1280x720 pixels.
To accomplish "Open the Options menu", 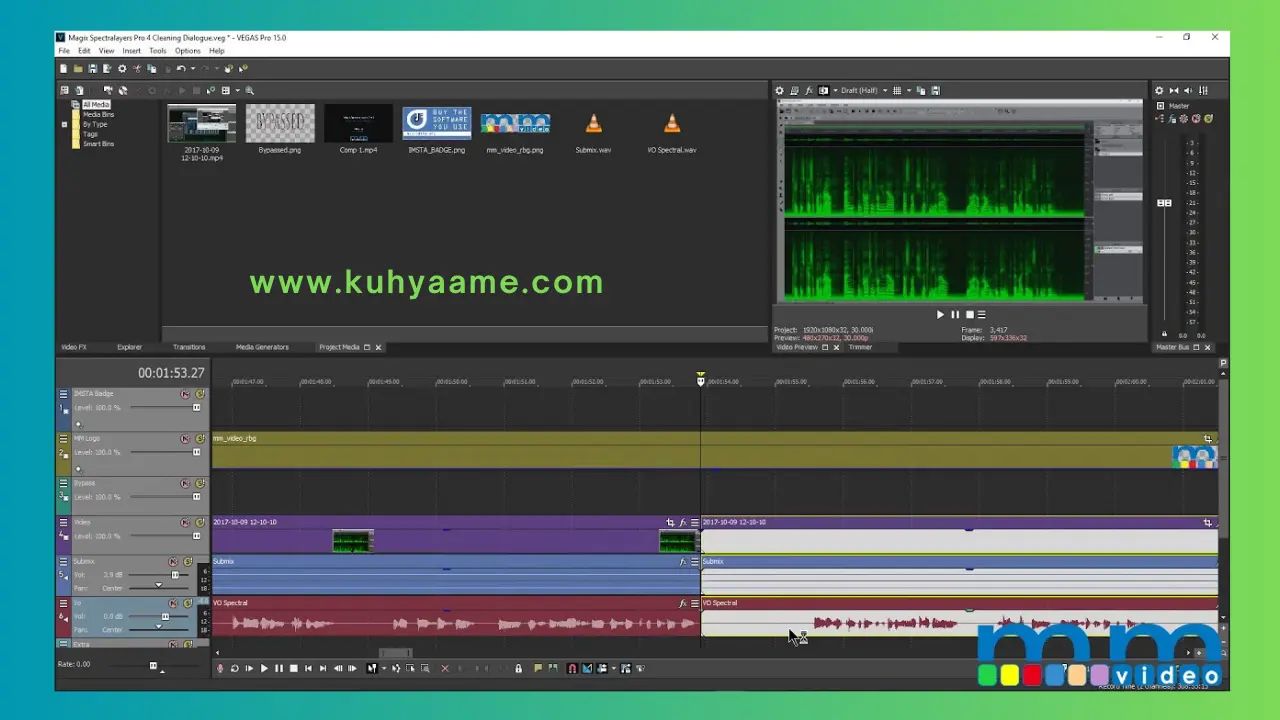I will click(188, 51).
